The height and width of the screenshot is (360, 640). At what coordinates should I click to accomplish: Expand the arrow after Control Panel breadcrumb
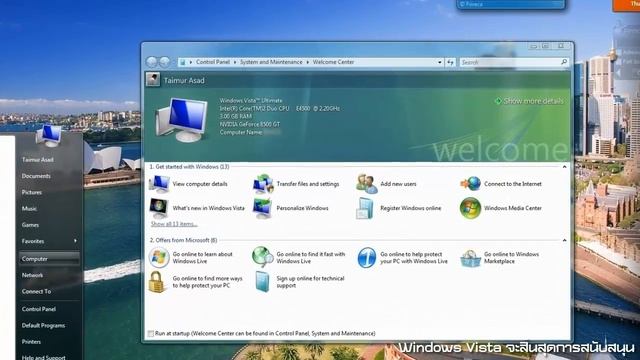pos(235,62)
